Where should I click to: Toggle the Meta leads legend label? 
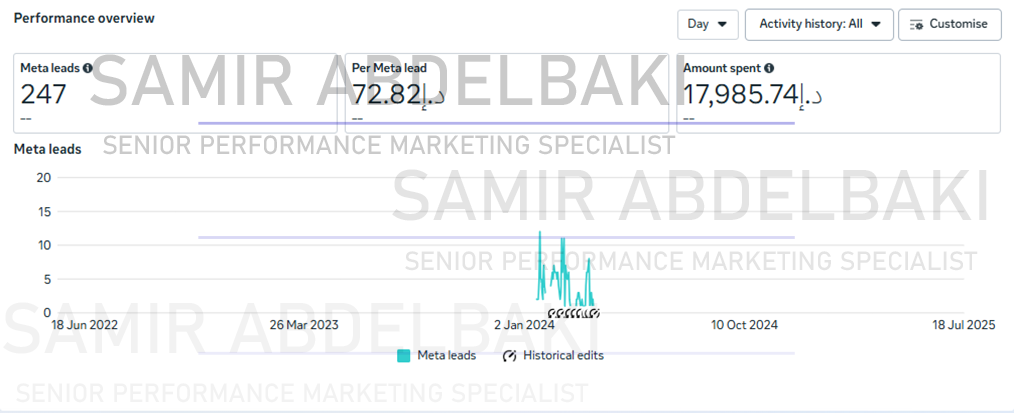click(447, 355)
